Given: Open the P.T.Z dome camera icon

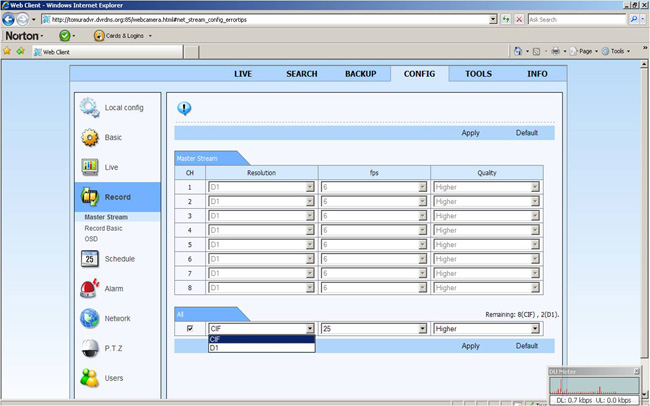Looking at the screenshot, I should coord(90,348).
